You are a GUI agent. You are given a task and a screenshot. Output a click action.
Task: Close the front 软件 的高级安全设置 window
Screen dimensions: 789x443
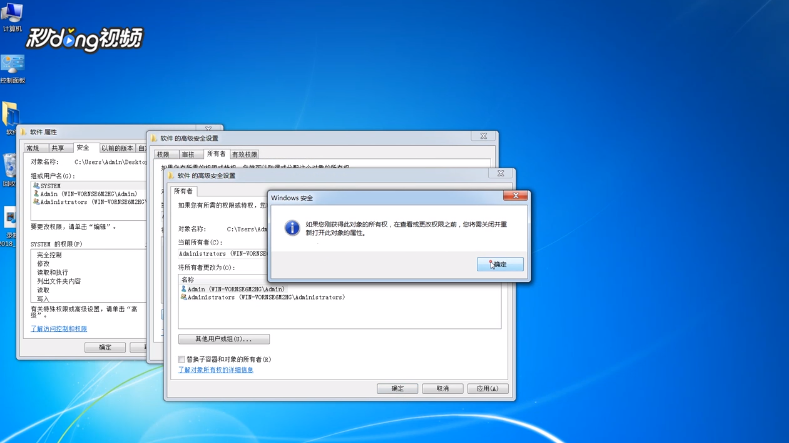pos(501,173)
